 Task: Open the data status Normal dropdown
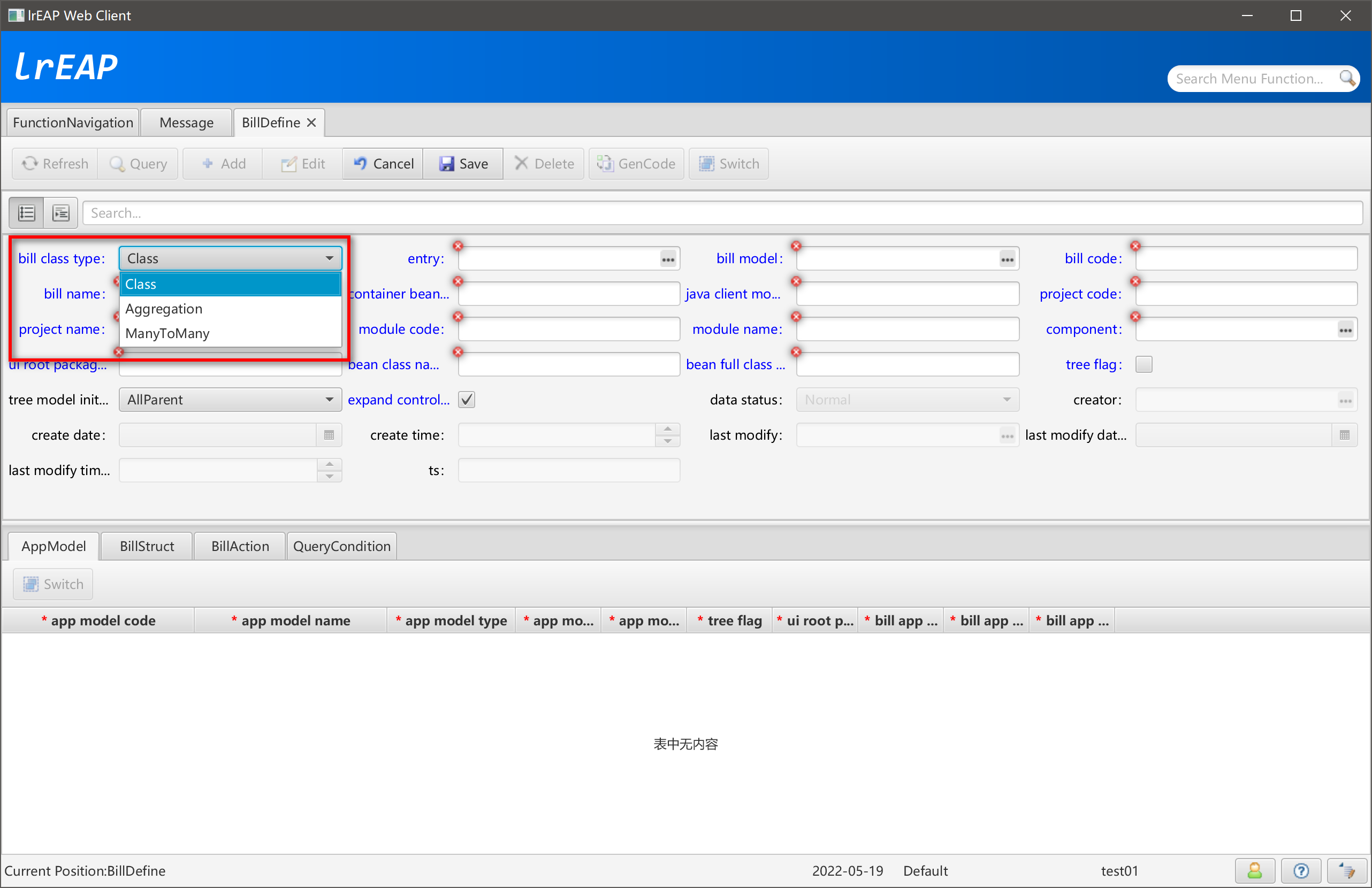pyautogui.click(x=908, y=400)
